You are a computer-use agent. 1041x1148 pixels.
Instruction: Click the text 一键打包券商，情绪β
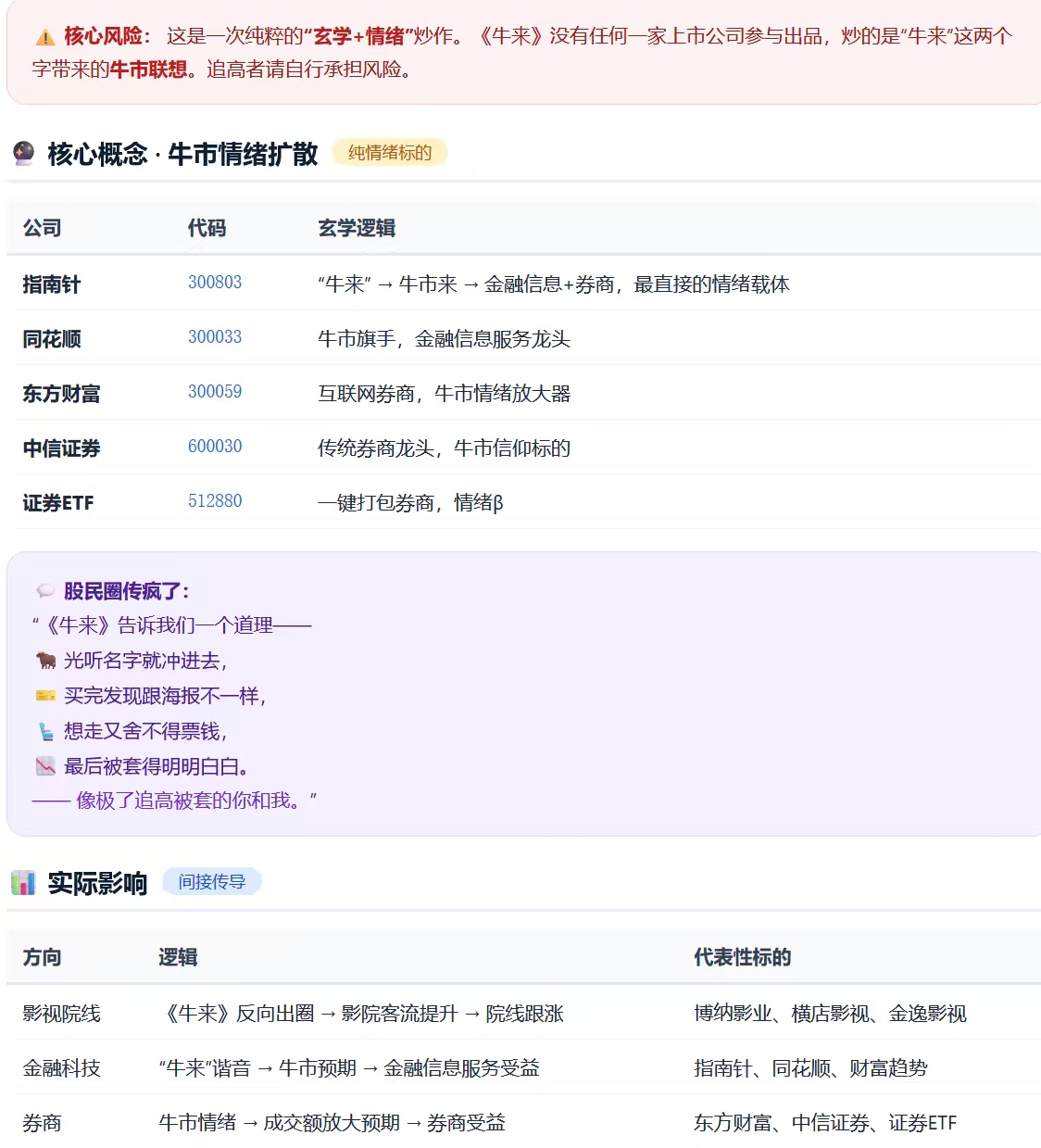coord(410,503)
